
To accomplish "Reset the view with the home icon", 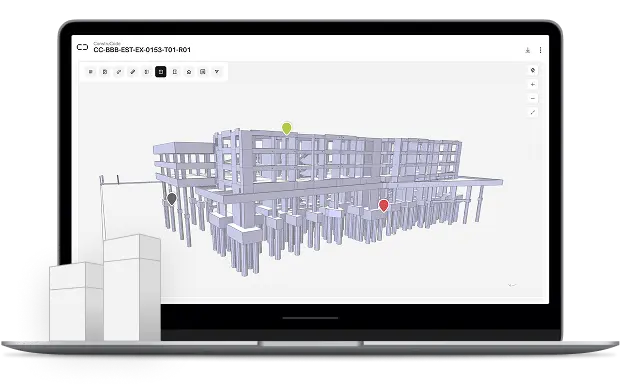I will pos(189,72).
